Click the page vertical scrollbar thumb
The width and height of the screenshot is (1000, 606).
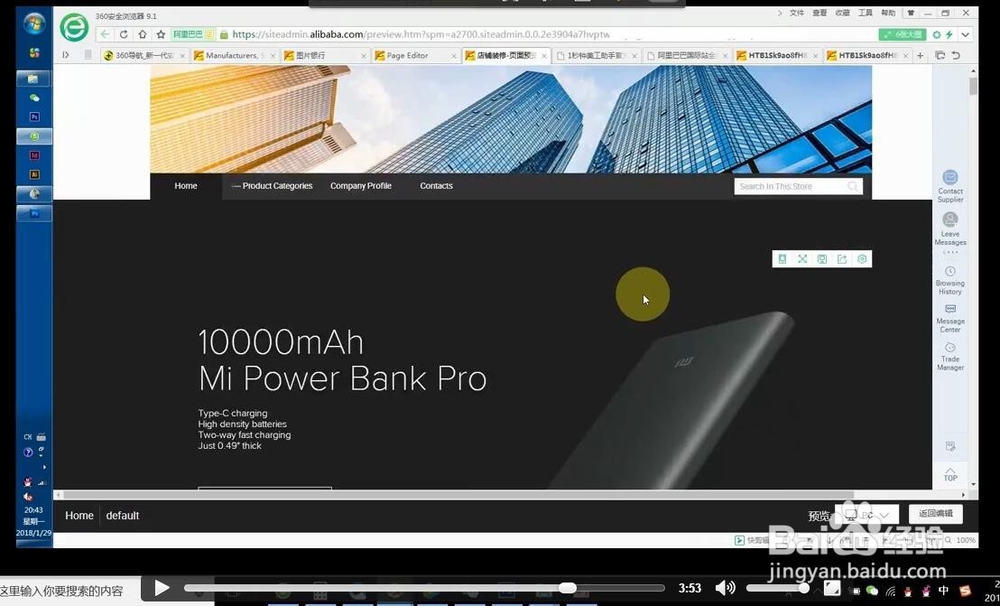[x=973, y=86]
